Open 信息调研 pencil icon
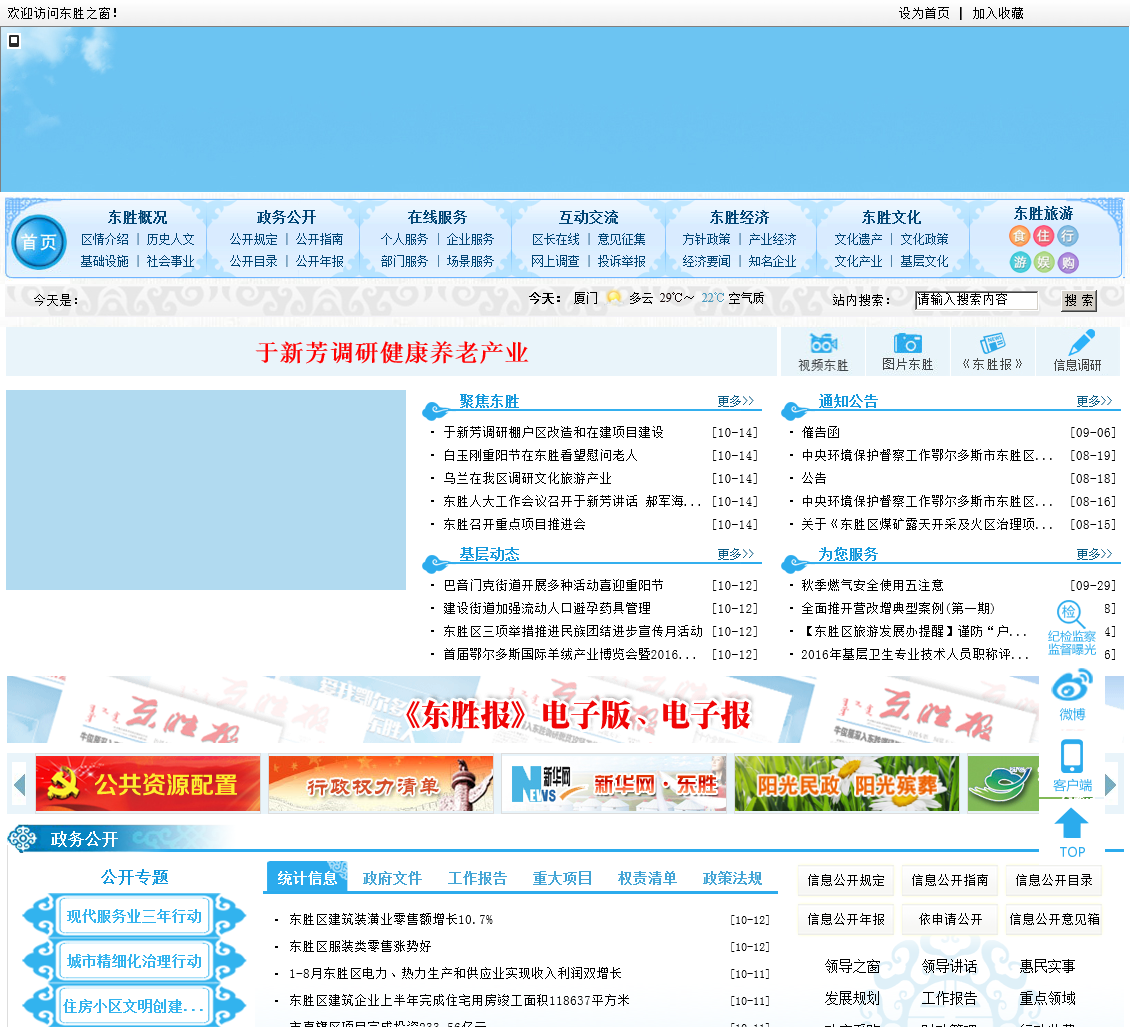 pyautogui.click(x=1077, y=352)
